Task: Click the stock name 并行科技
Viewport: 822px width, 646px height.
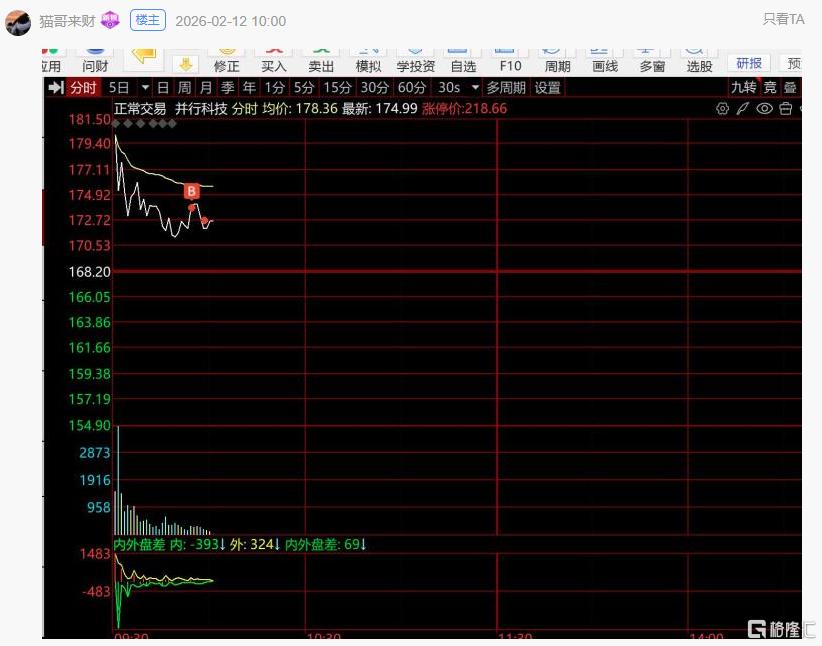Action: (x=201, y=109)
